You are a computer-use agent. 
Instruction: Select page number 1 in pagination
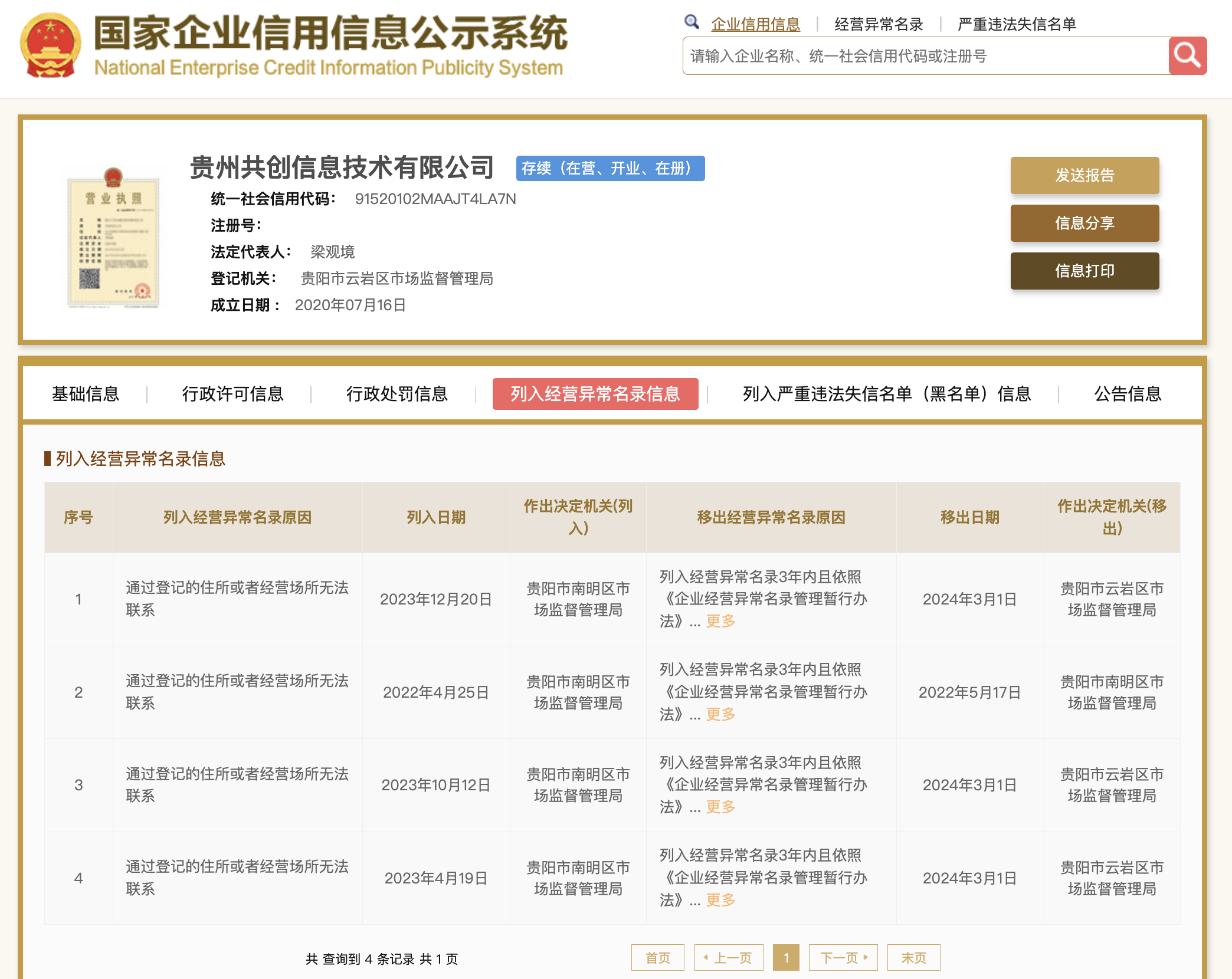click(x=786, y=958)
